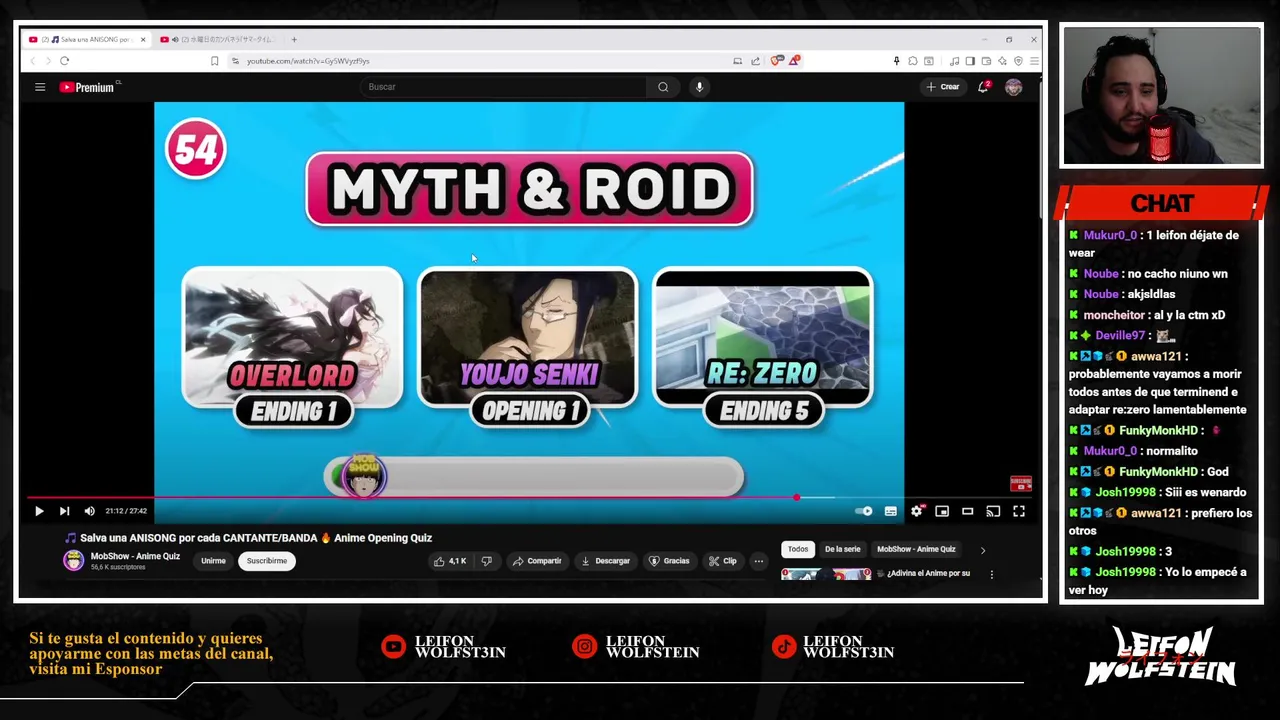Open the more actions ellipsis menu
Screen dimensions: 1280x720
point(758,561)
